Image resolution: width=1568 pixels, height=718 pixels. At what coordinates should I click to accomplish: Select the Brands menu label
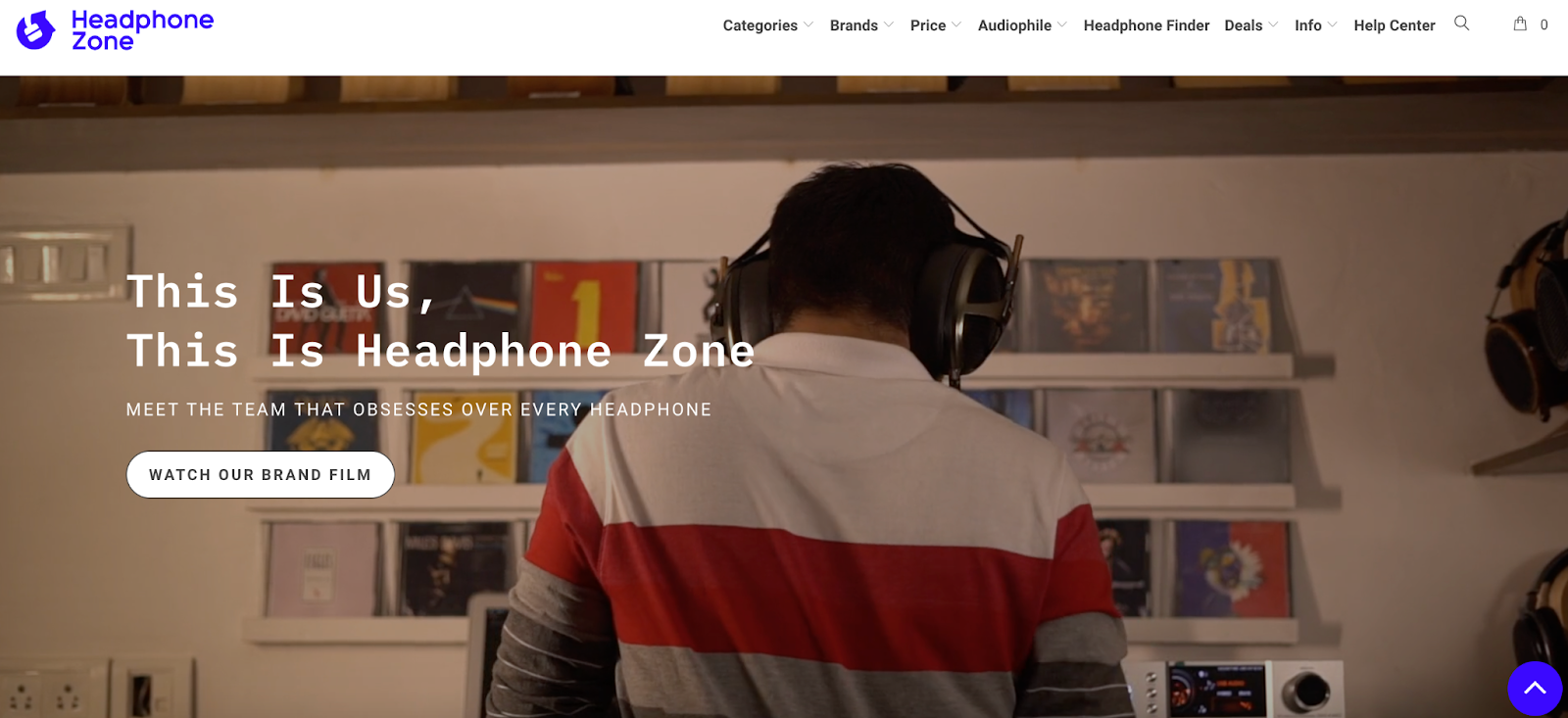854,25
